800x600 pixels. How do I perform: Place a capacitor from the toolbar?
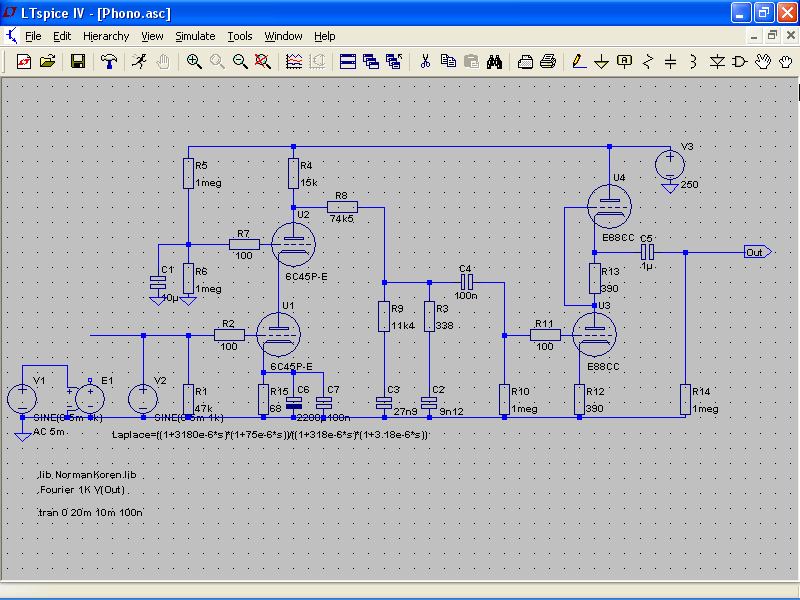[670, 62]
